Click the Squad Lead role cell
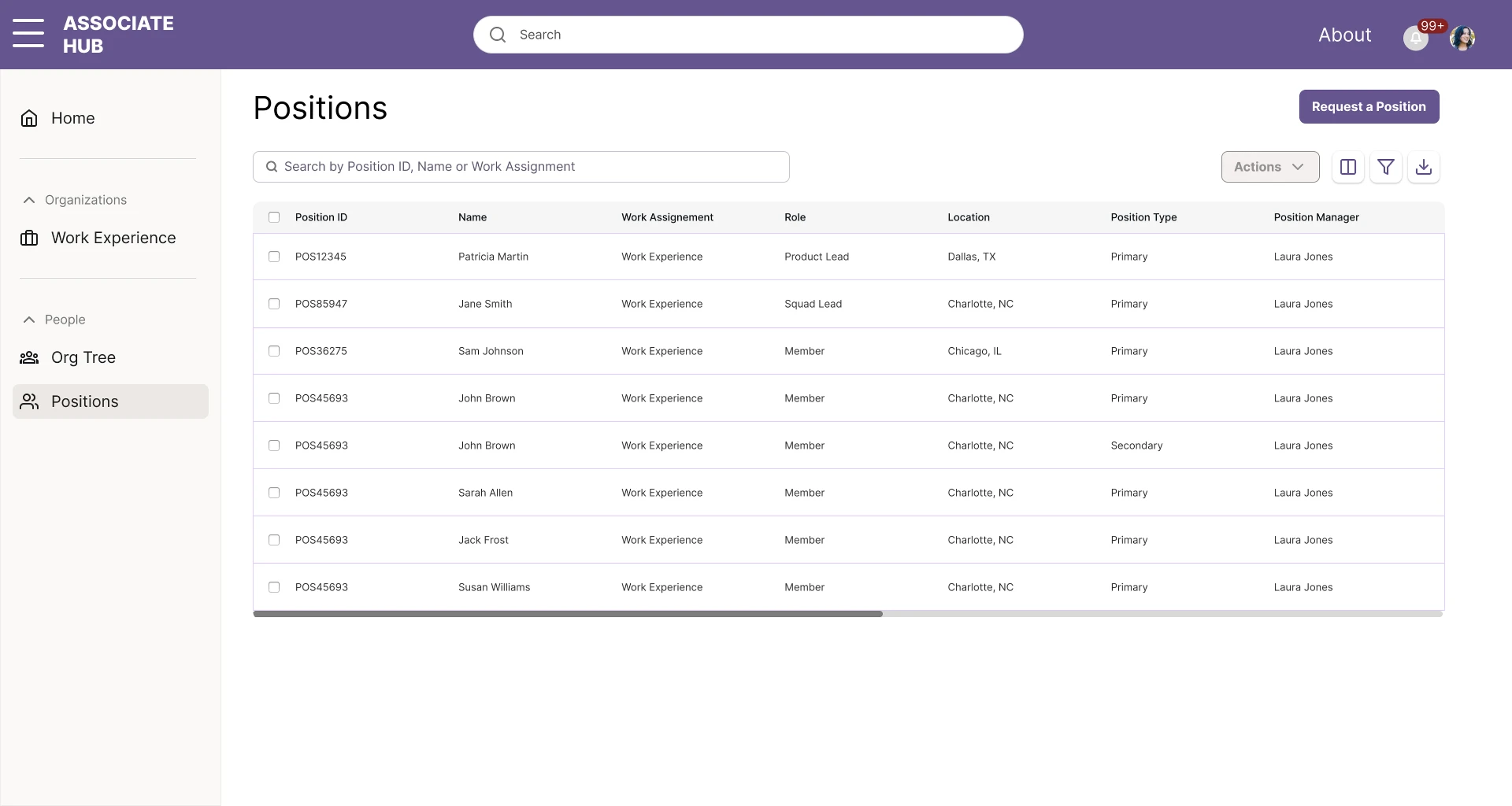Image resolution: width=1512 pixels, height=806 pixels. coord(813,304)
